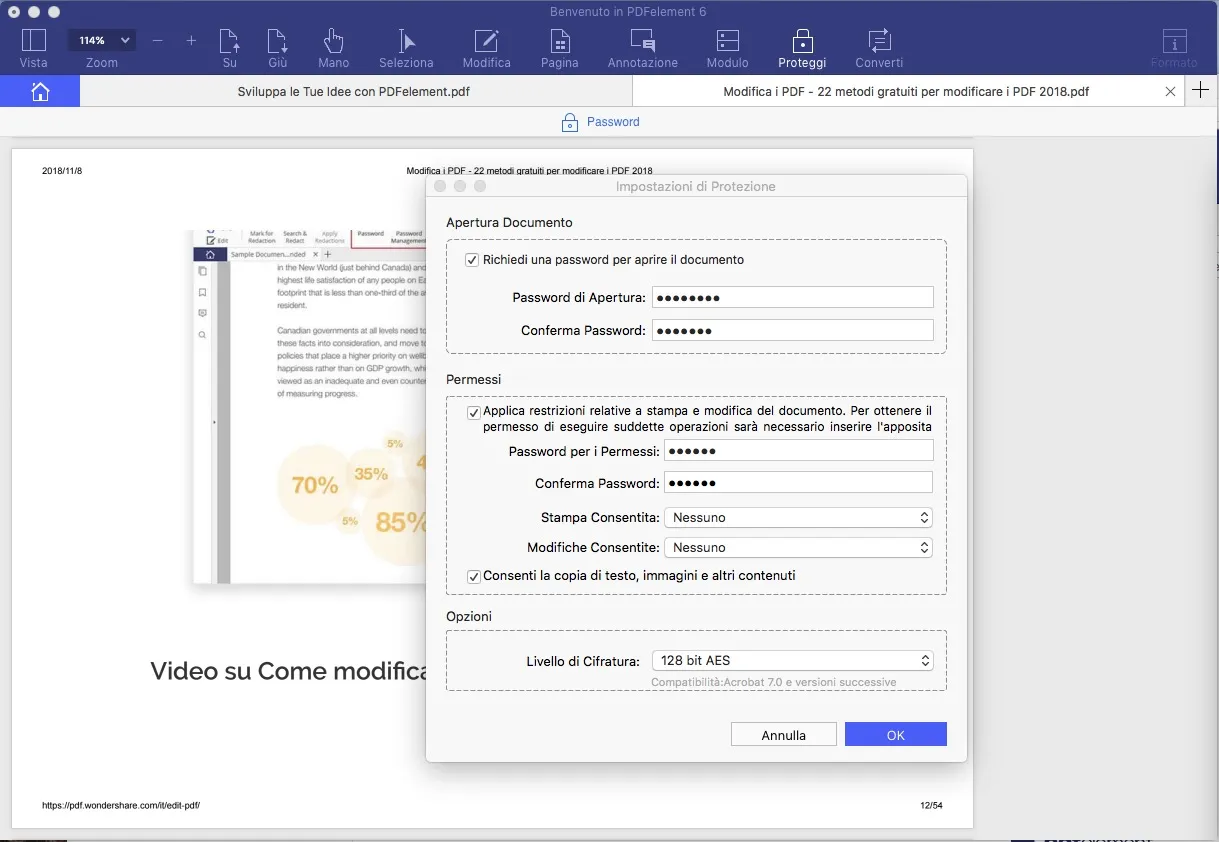Switch to the Sviluppa le Tue Idee tab
Viewport: 1219px width, 842px height.
(355, 90)
